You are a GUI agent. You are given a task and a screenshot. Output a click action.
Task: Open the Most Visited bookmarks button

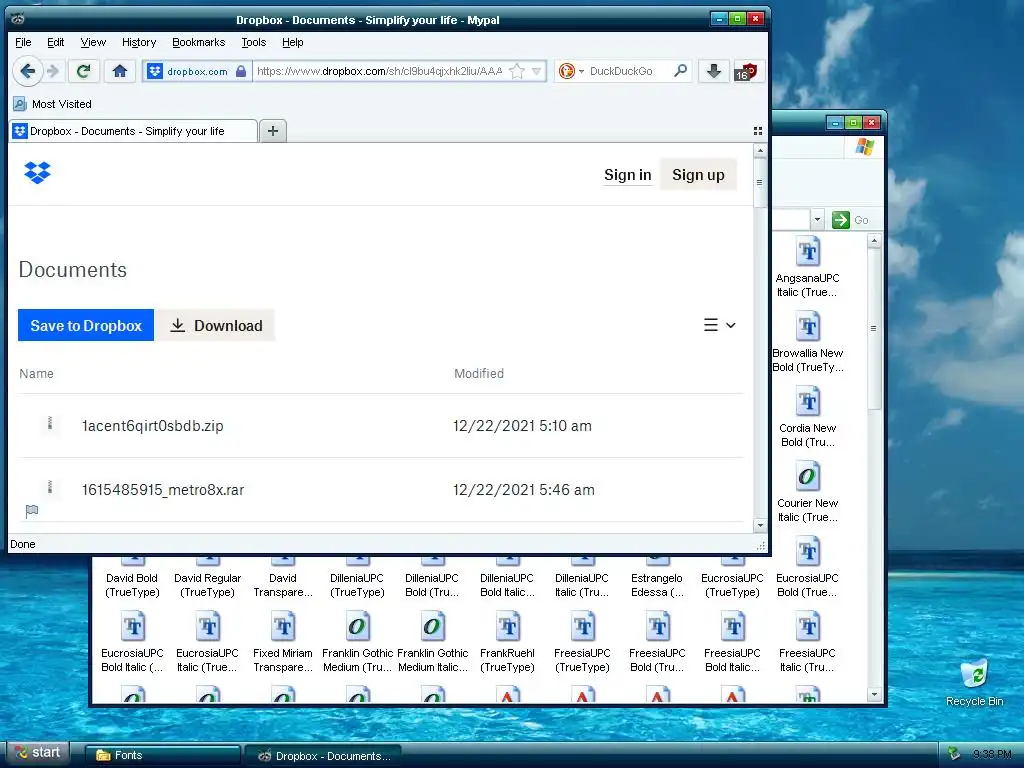tap(53, 104)
